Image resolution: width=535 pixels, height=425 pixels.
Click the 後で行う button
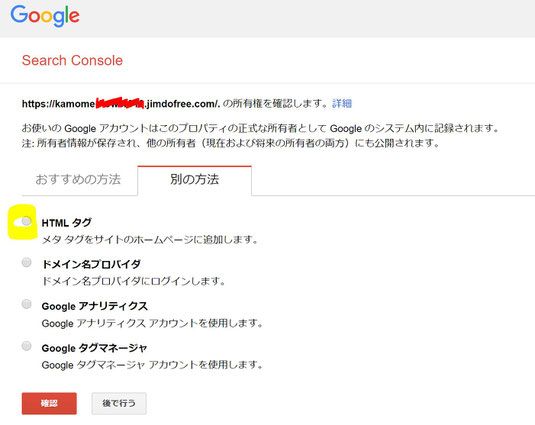119,404
